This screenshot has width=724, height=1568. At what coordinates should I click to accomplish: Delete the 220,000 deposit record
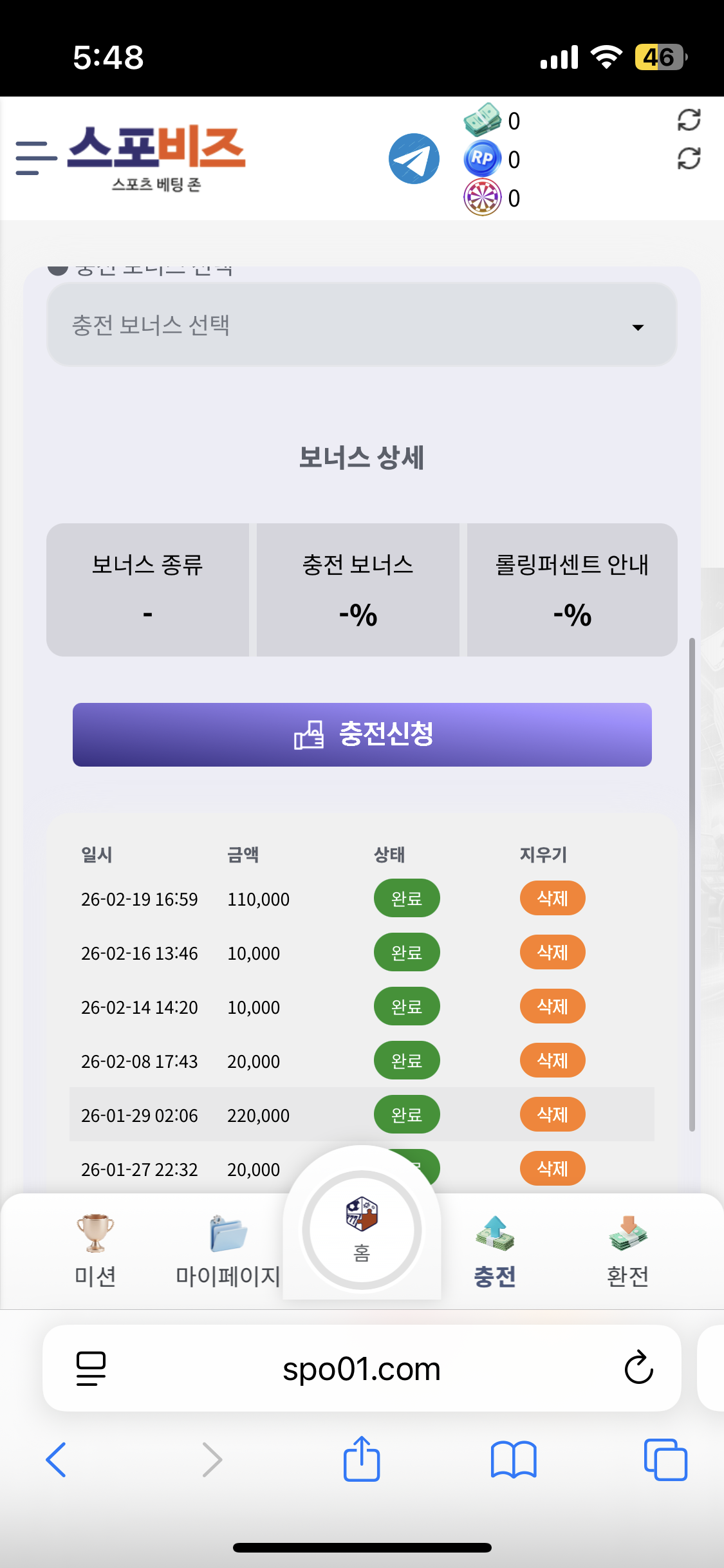(552, 1114)
